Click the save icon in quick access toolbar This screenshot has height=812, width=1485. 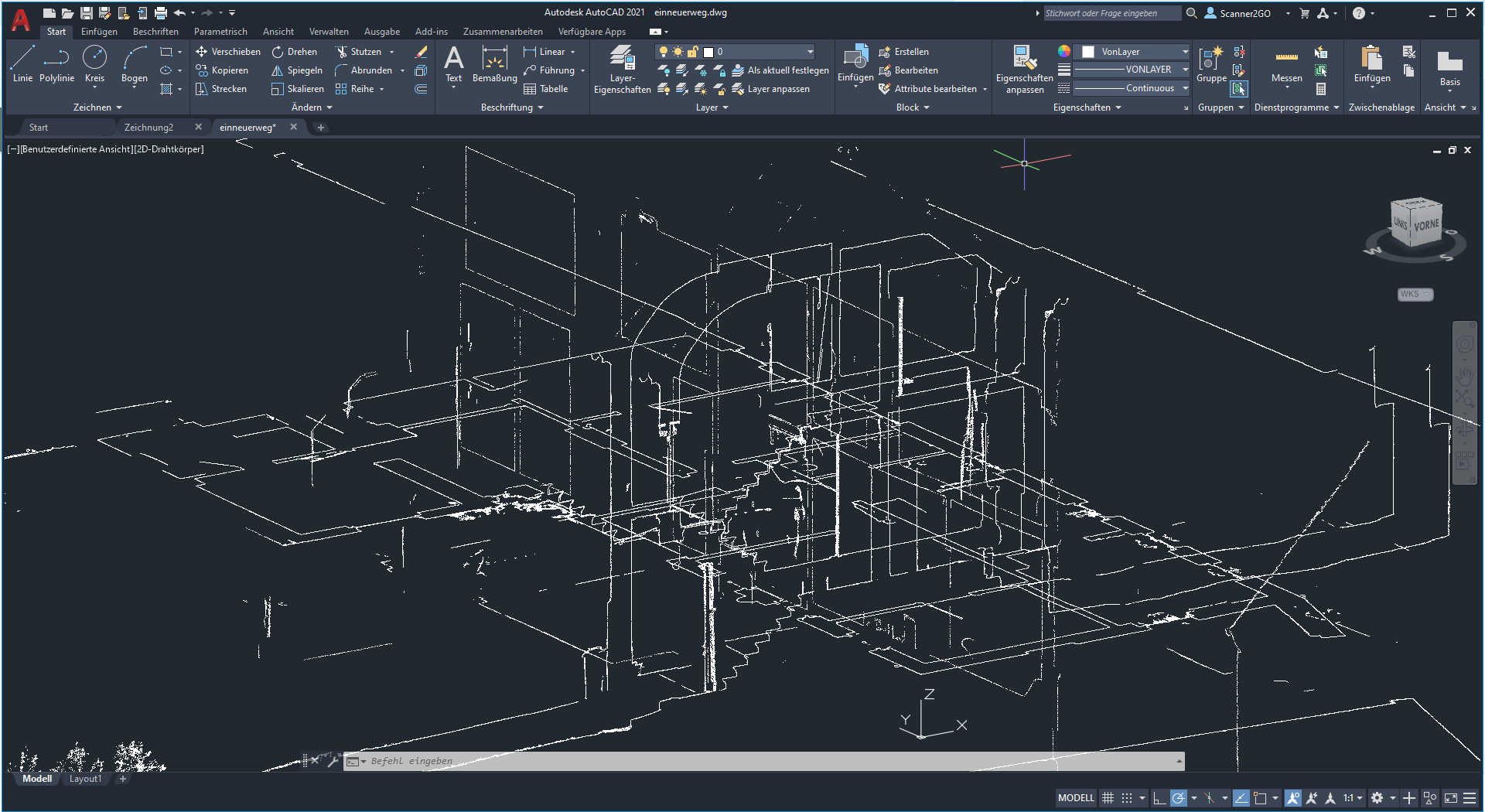(x=87, y=13)
